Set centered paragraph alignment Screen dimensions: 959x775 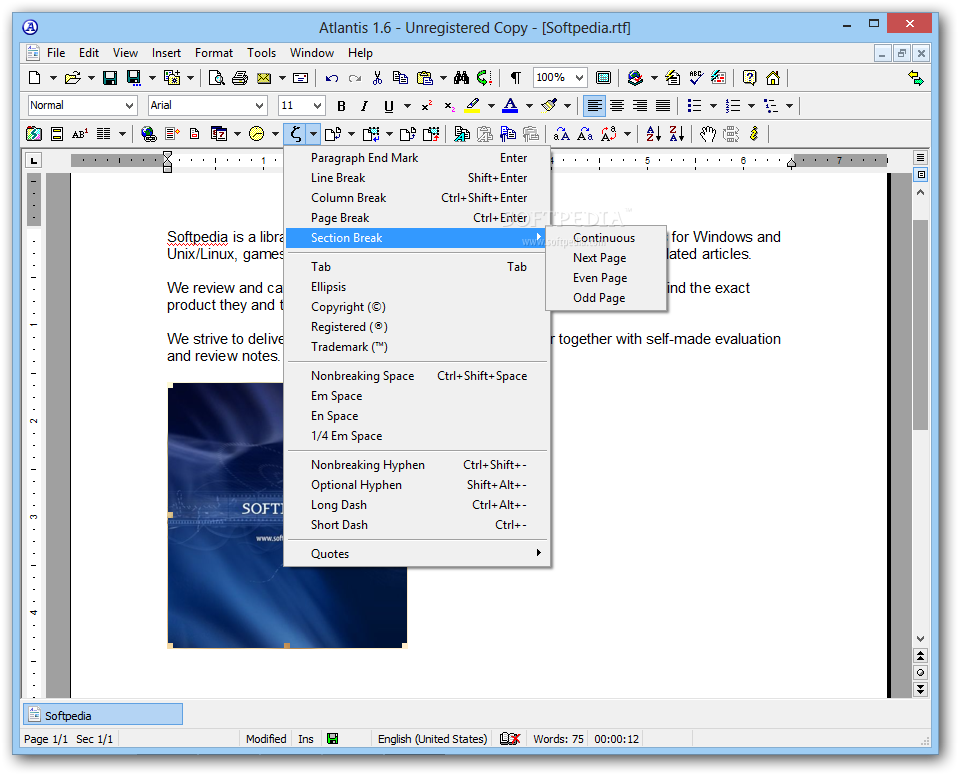[617, 106]
